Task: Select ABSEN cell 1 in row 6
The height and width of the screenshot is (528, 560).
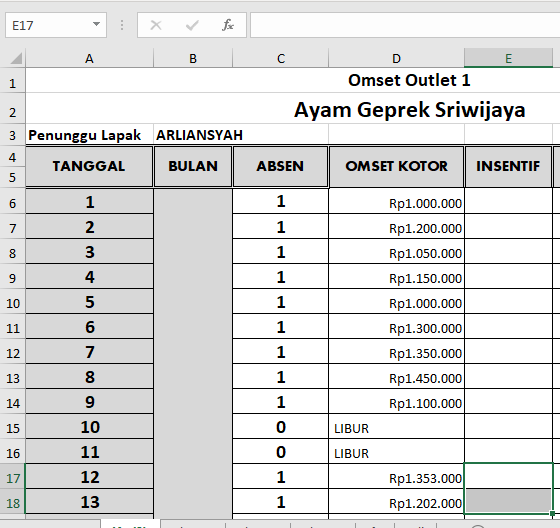Action: [x=281, y=201]
